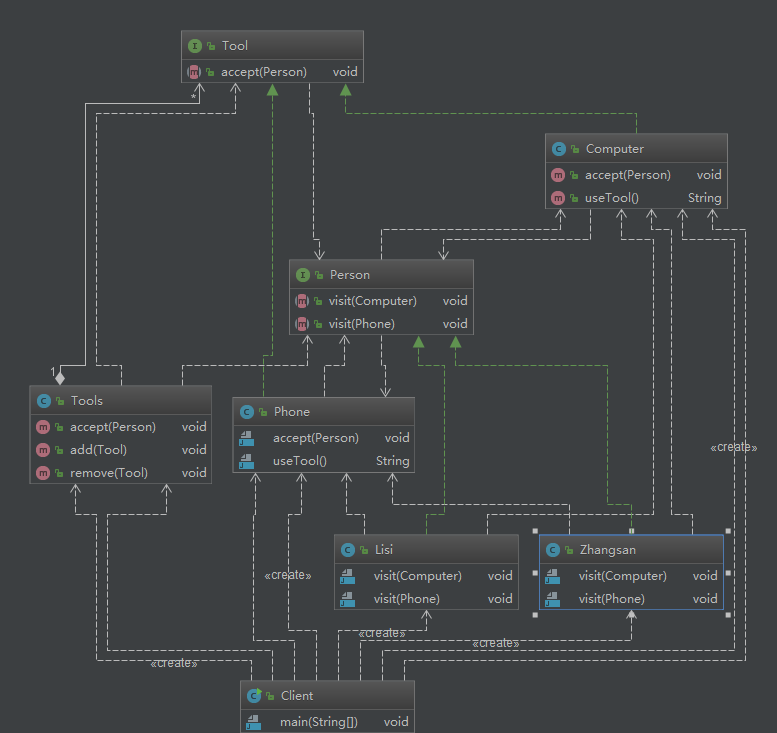Screen dimensions: 777x733
Task: Click the «create» label left of Lisi
Action: [x=288, y=575]
